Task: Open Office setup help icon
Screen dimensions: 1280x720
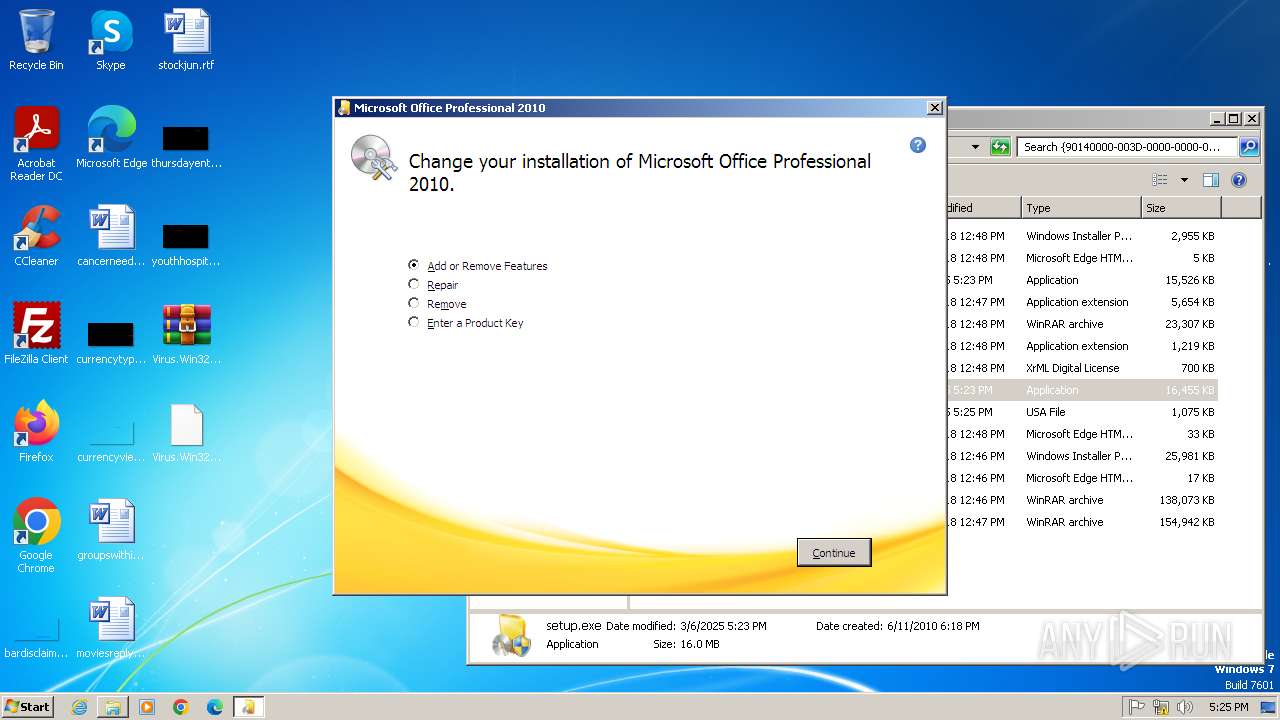Action: (918, 145)
